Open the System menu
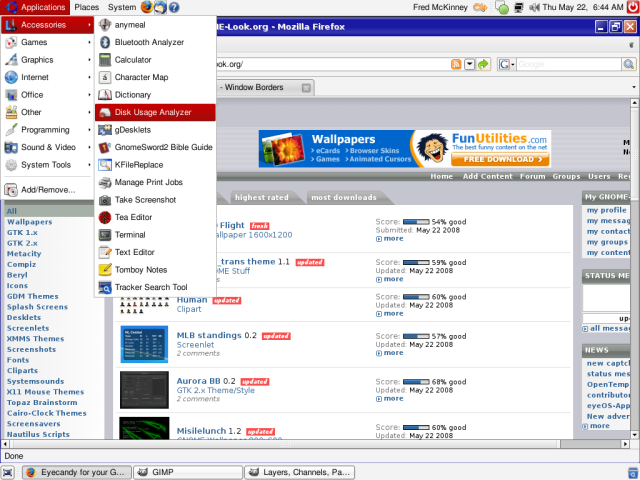This screenshot has width=640, height=480. click(x=122, y=7)
